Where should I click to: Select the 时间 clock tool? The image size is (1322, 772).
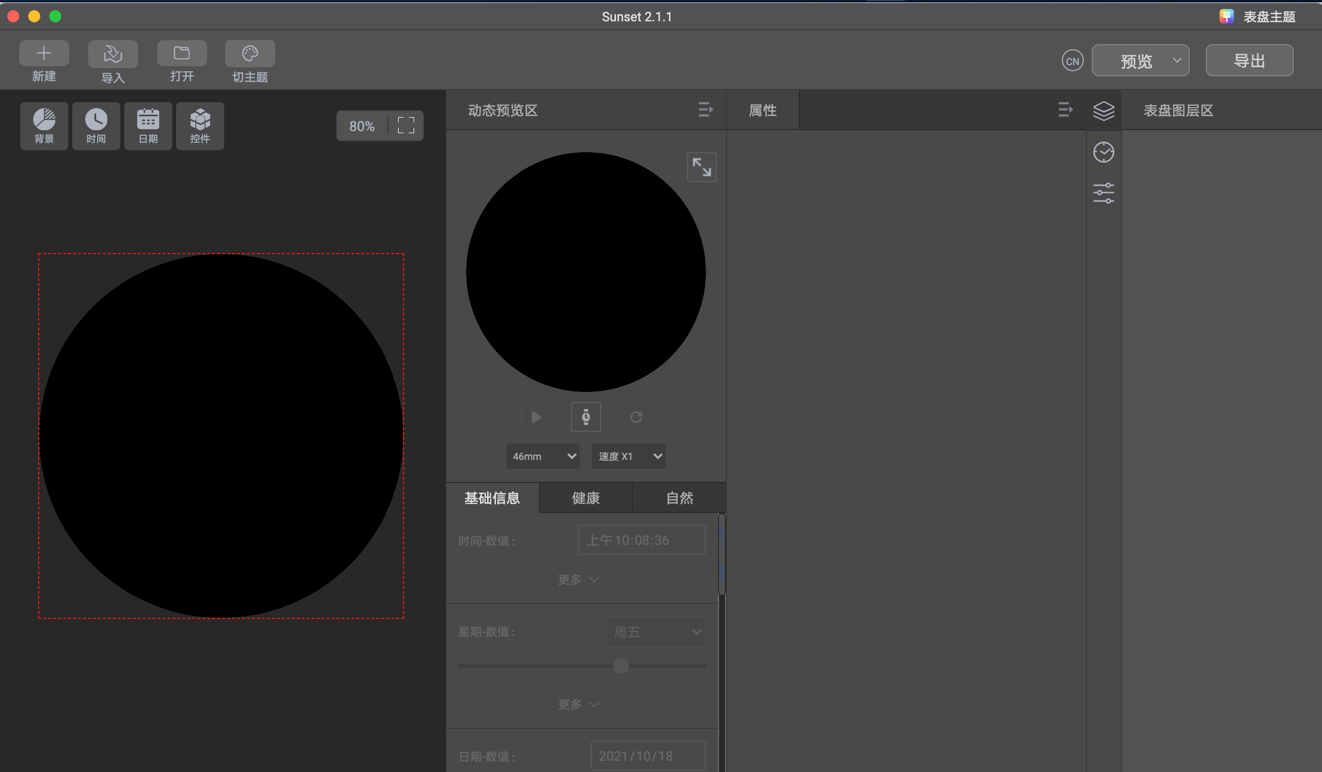click(x=96, y=126)
